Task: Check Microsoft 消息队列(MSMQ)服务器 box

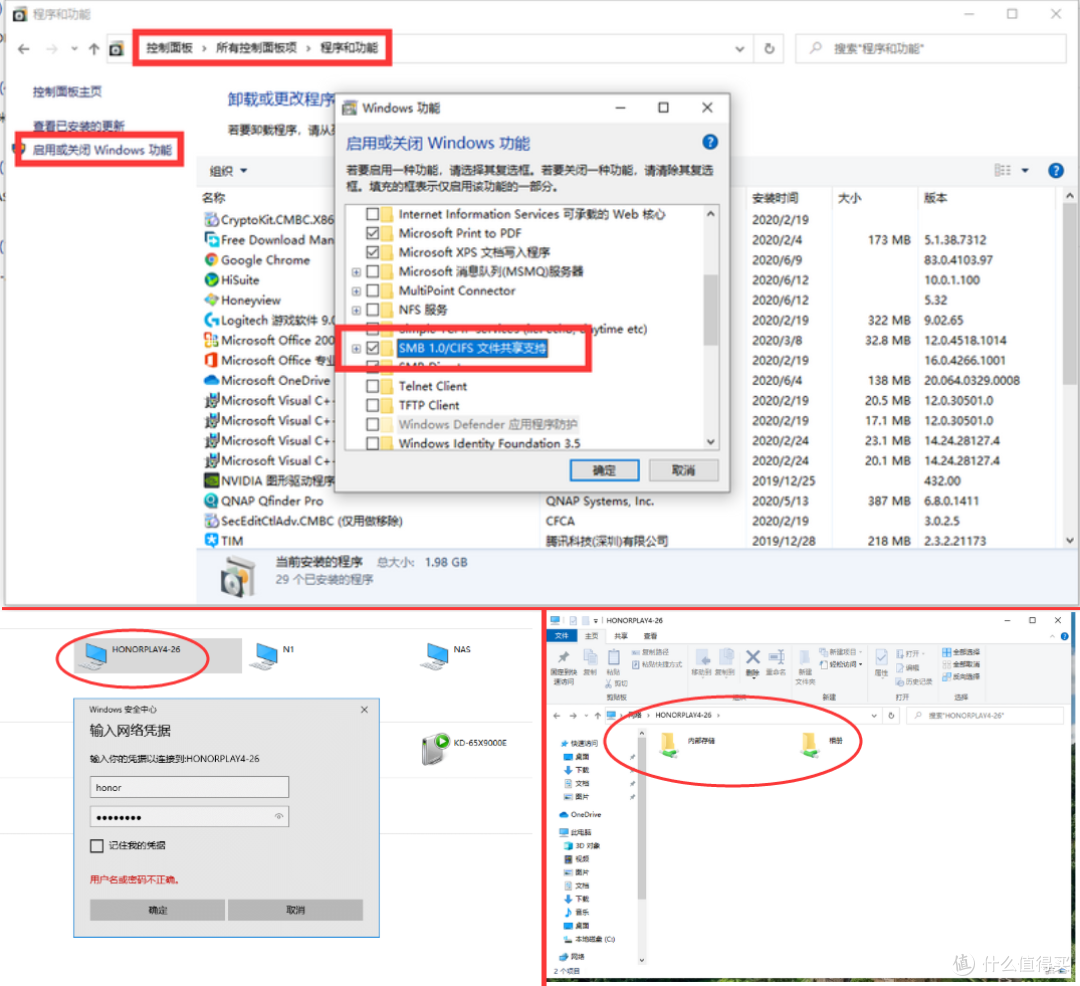Action: [373, 271]
